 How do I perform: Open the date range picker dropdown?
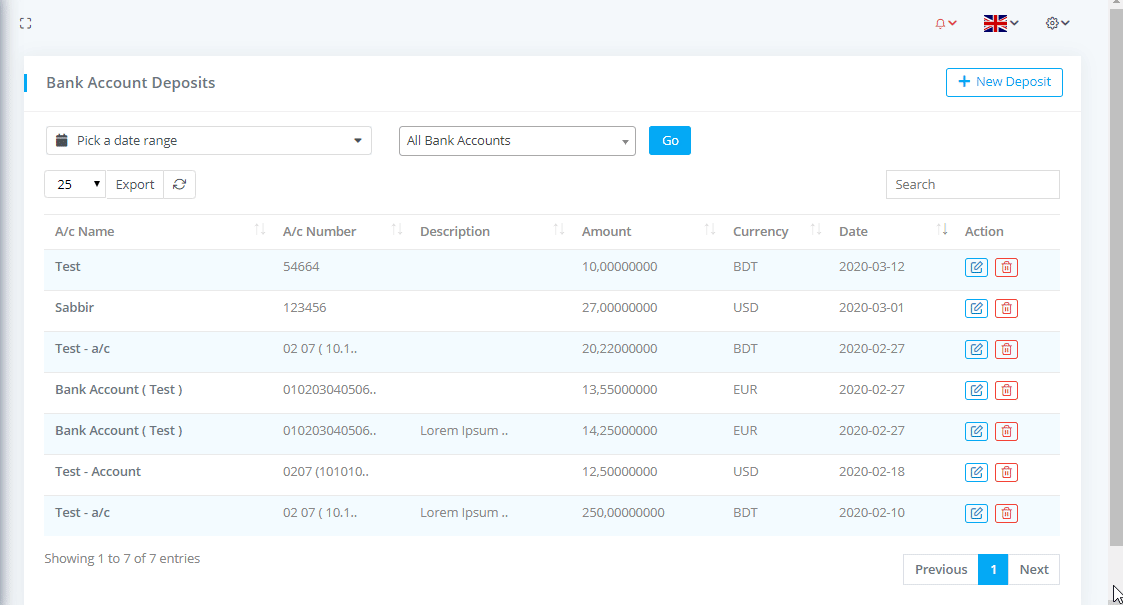click(x=209, y=141)
